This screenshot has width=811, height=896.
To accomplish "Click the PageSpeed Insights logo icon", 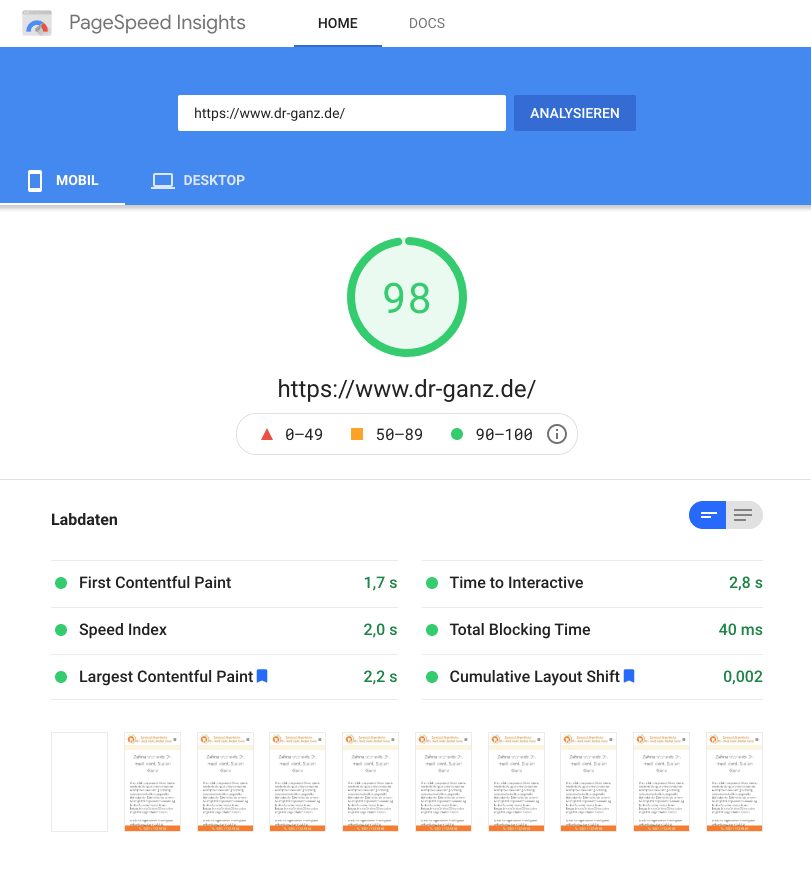I will click(x=37, y=24).
